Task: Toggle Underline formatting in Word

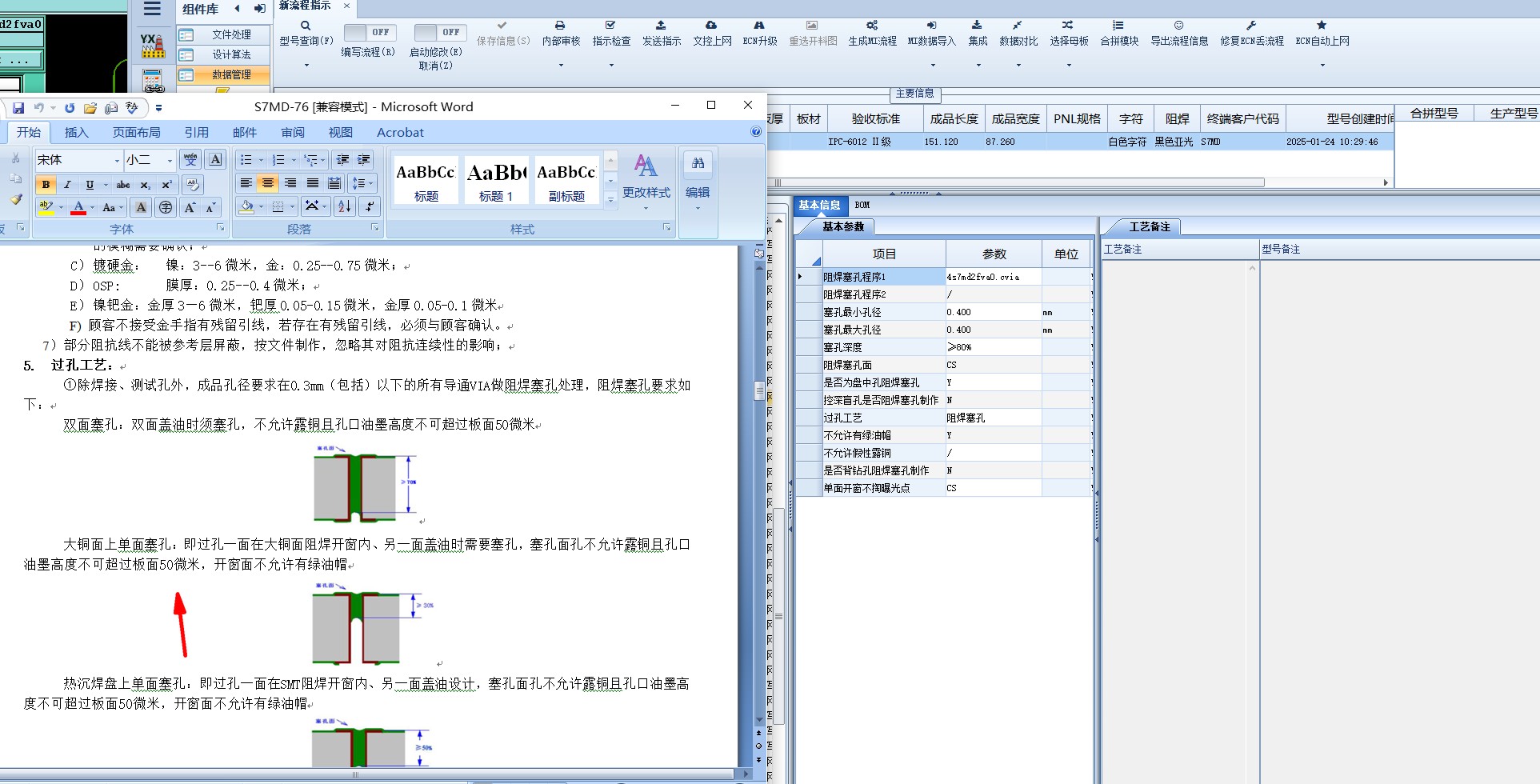Action: pos(90,185)
